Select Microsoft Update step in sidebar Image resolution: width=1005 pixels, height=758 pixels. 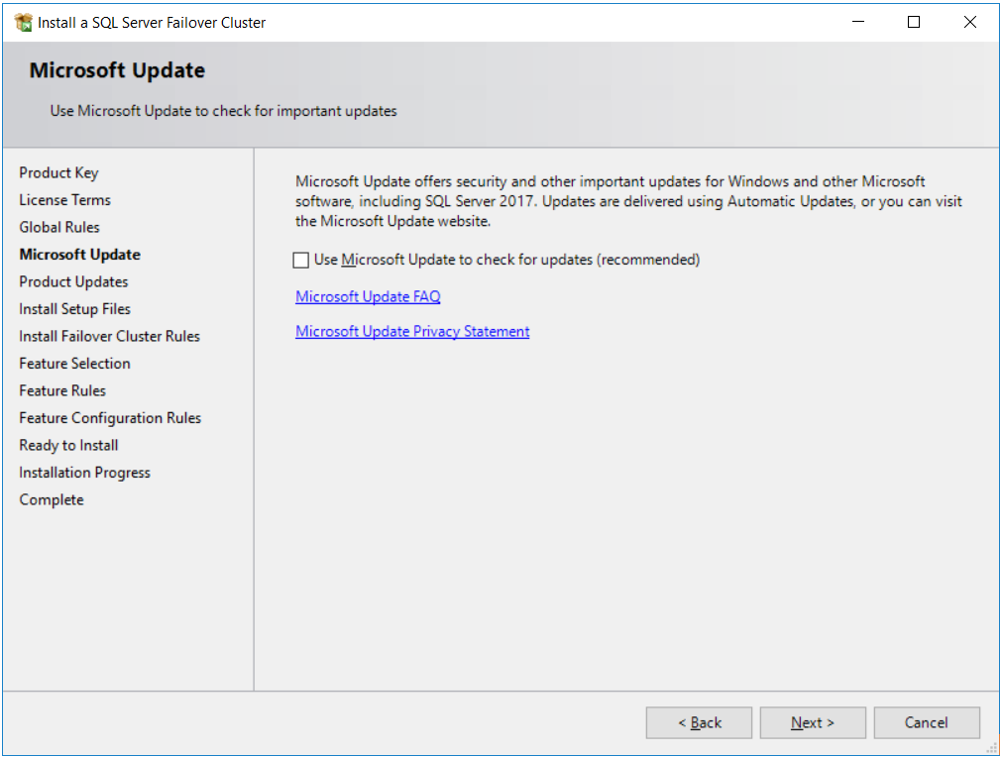point(80,254)
